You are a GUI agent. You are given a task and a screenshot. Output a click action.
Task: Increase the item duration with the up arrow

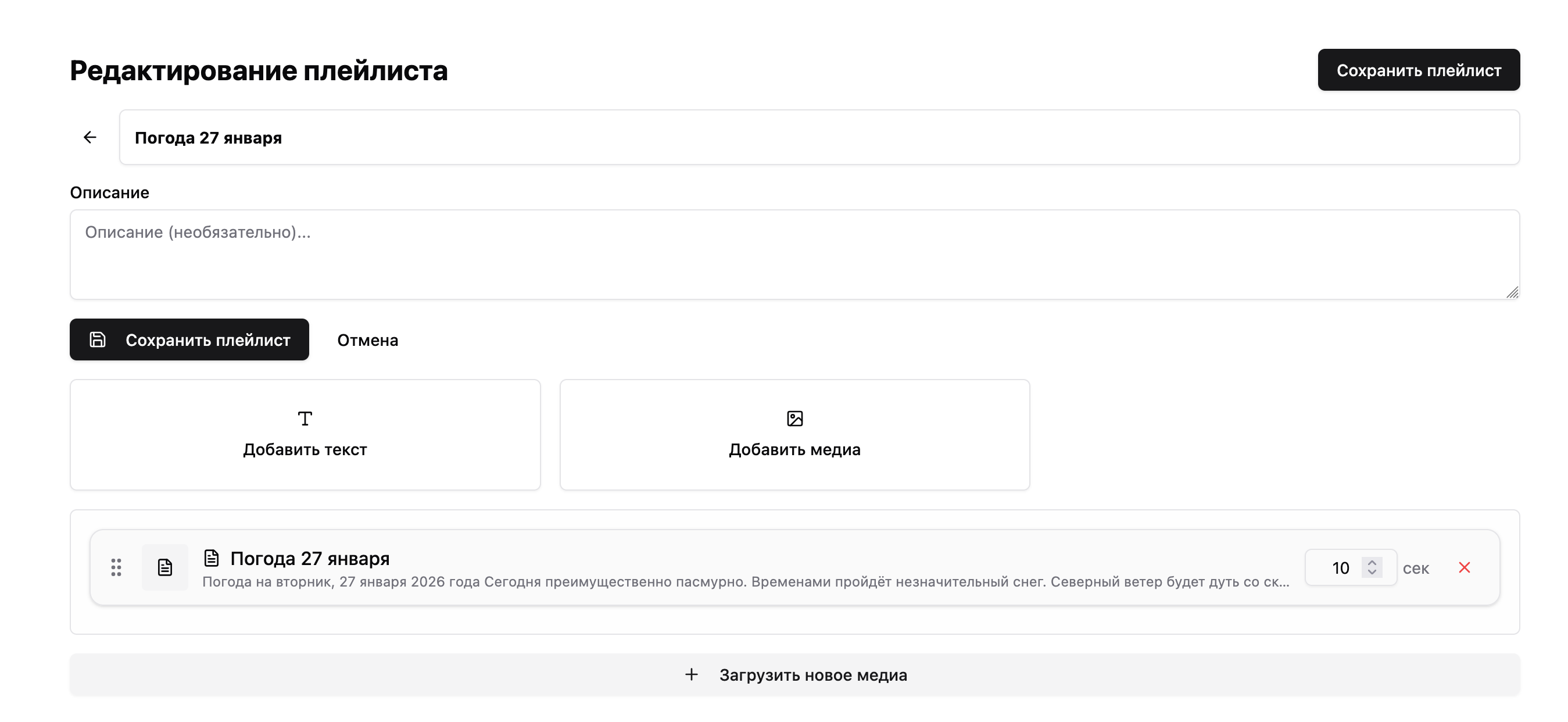click(x=1372, y=563)
